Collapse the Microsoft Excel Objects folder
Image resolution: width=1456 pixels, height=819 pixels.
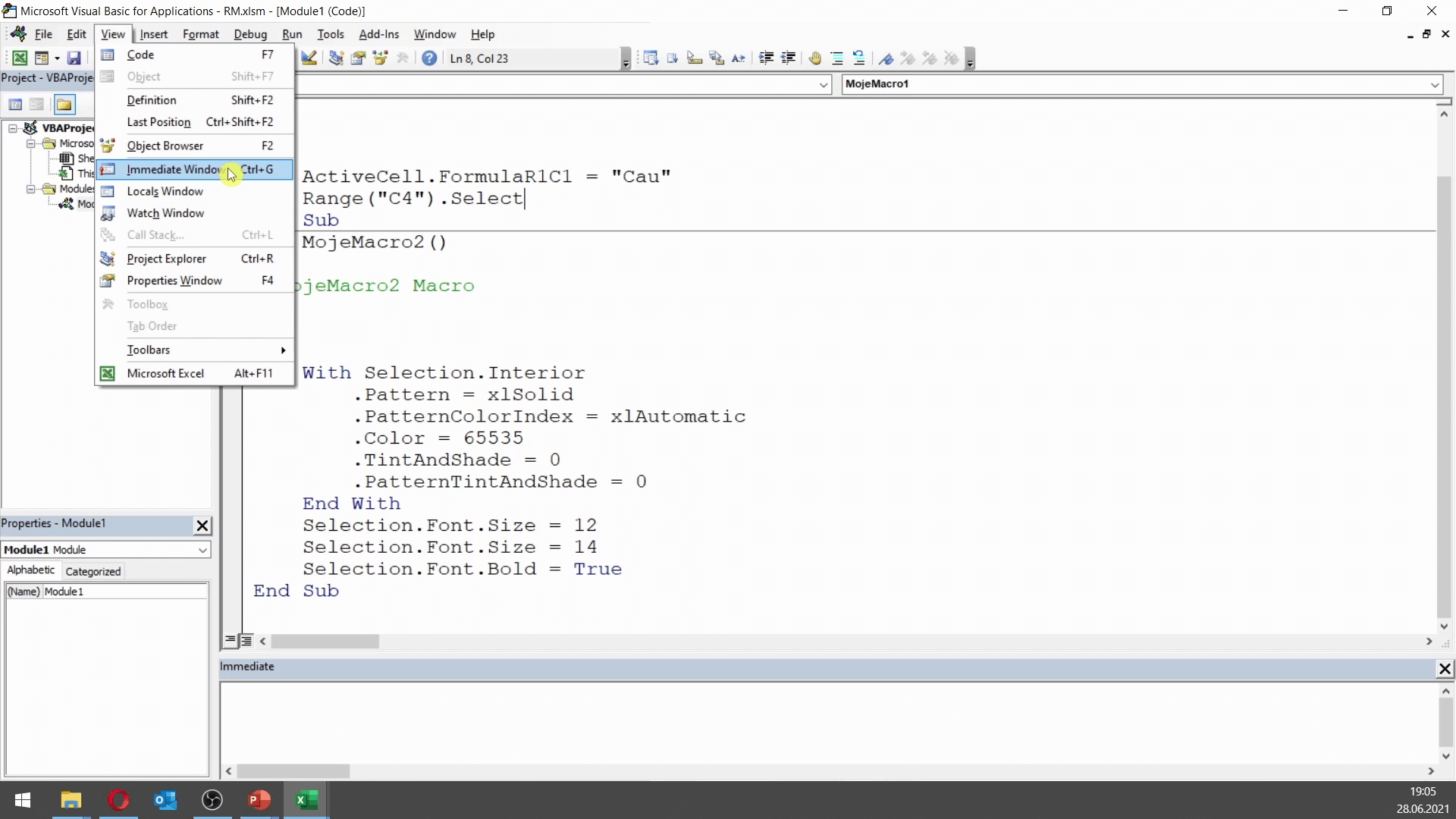point(31,143)
